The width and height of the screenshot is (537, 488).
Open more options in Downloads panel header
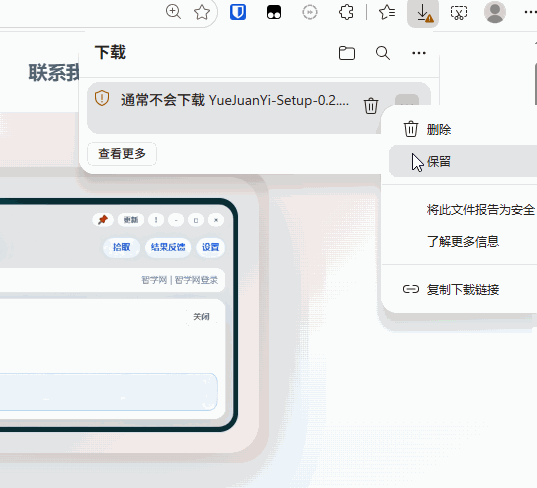(419, 53)
